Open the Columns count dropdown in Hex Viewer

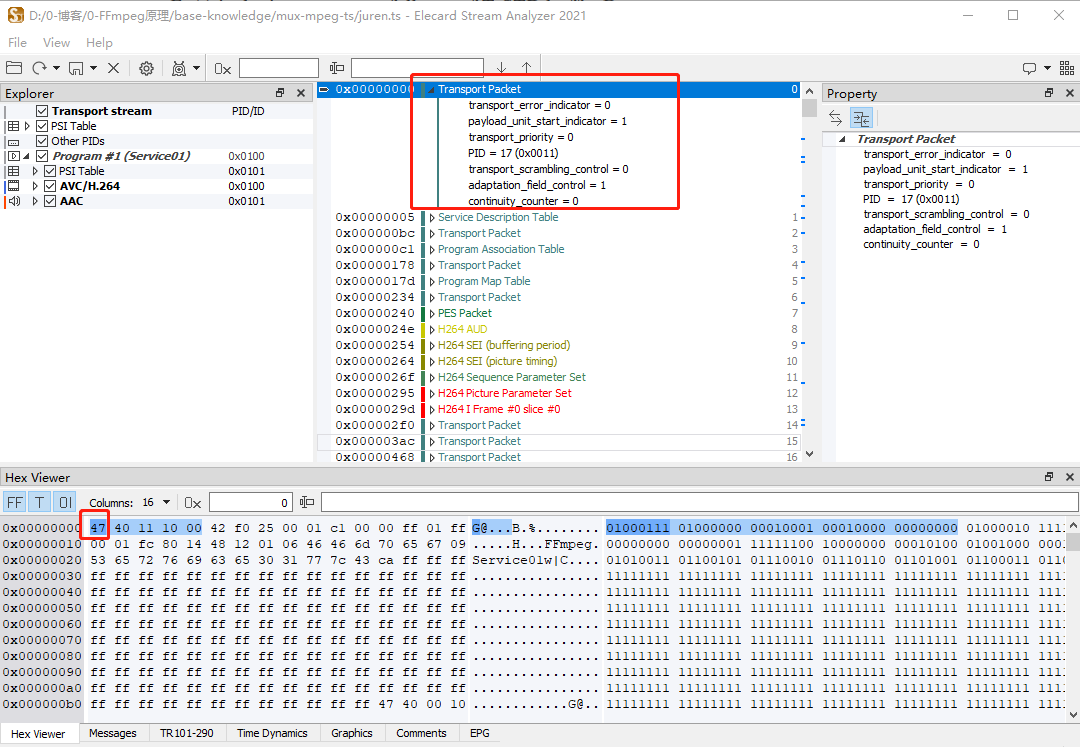click(166, 502)
